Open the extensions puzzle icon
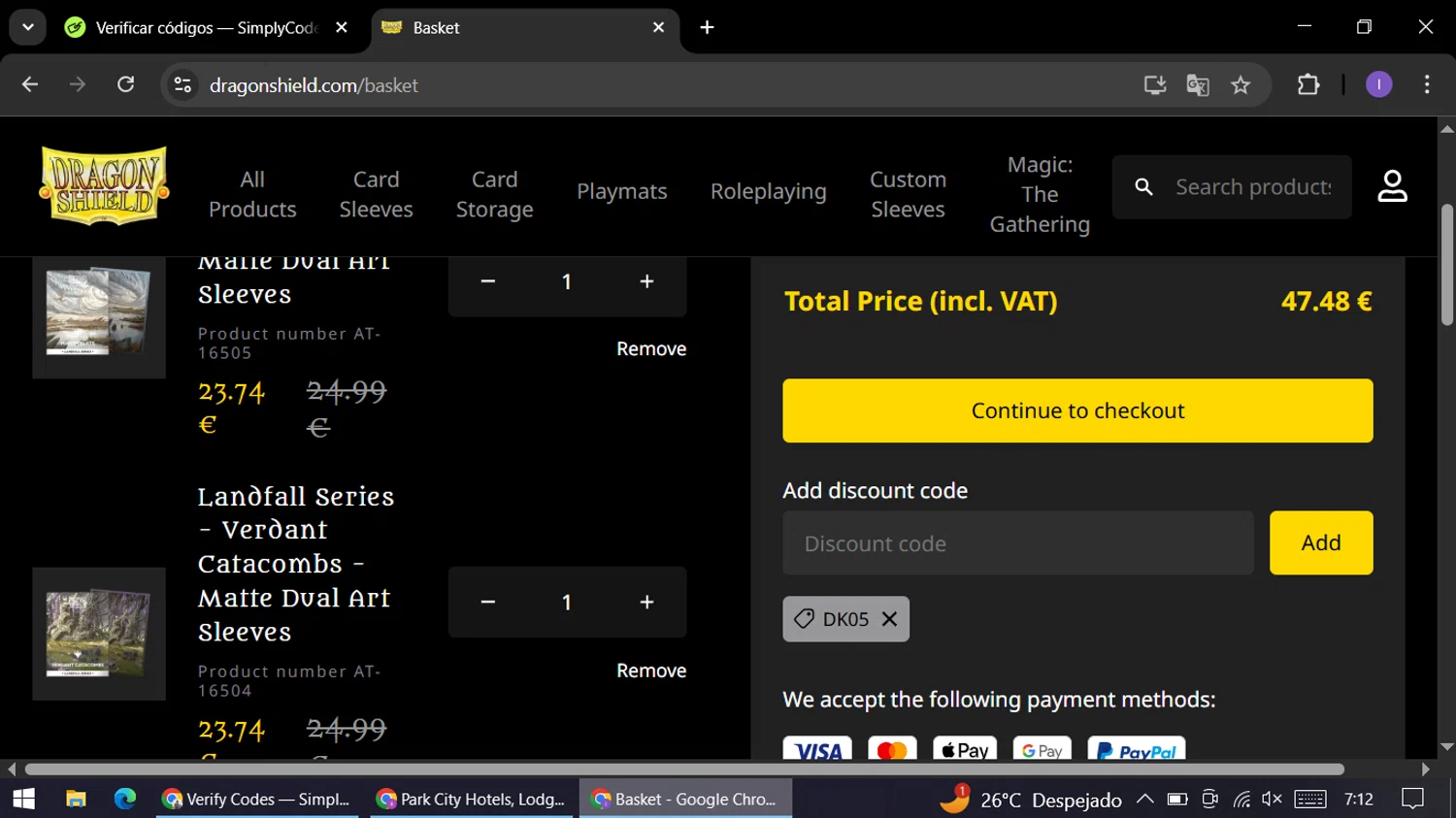The image size is (1456, 818). tap(1308, 85)
